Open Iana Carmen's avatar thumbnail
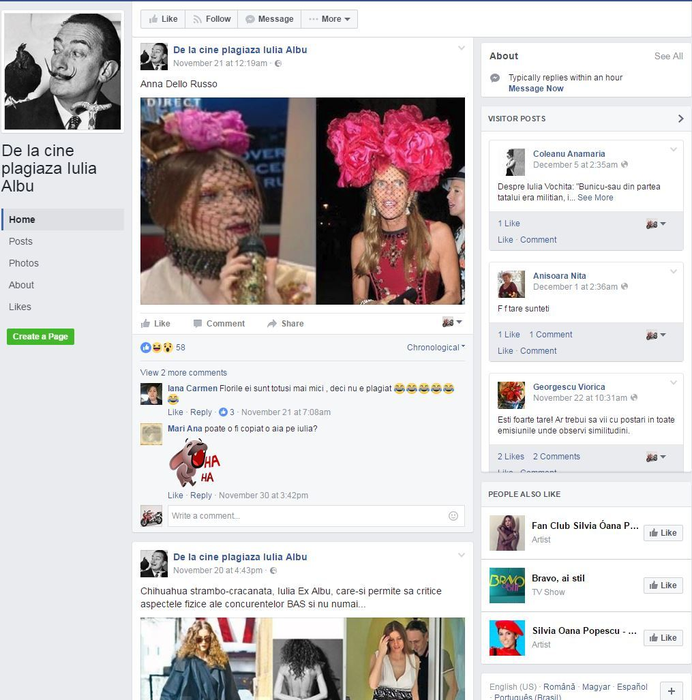The image size is (692, 700). click(151, 394)
